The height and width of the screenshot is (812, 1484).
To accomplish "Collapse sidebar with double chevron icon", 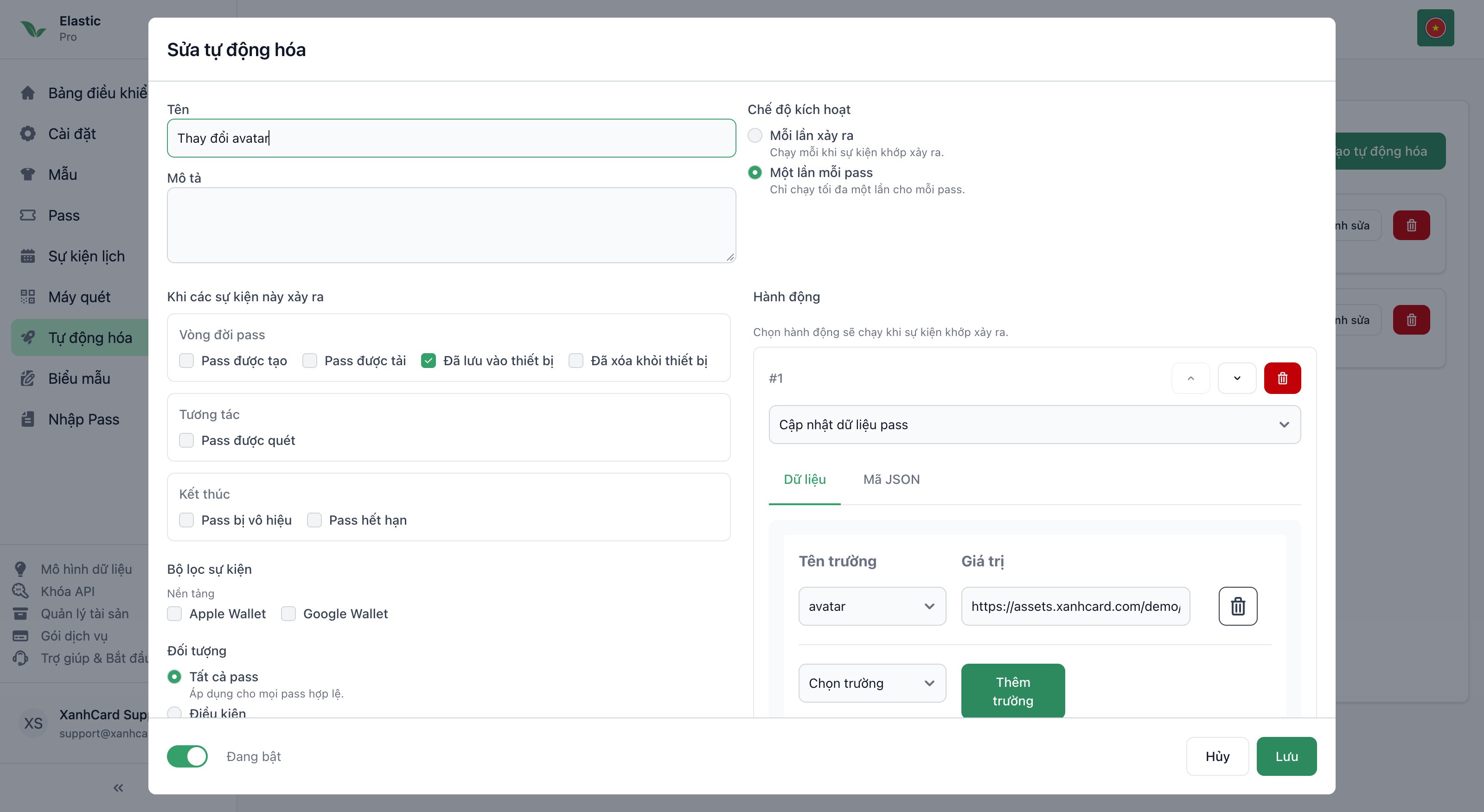I will tap(118, 788).
